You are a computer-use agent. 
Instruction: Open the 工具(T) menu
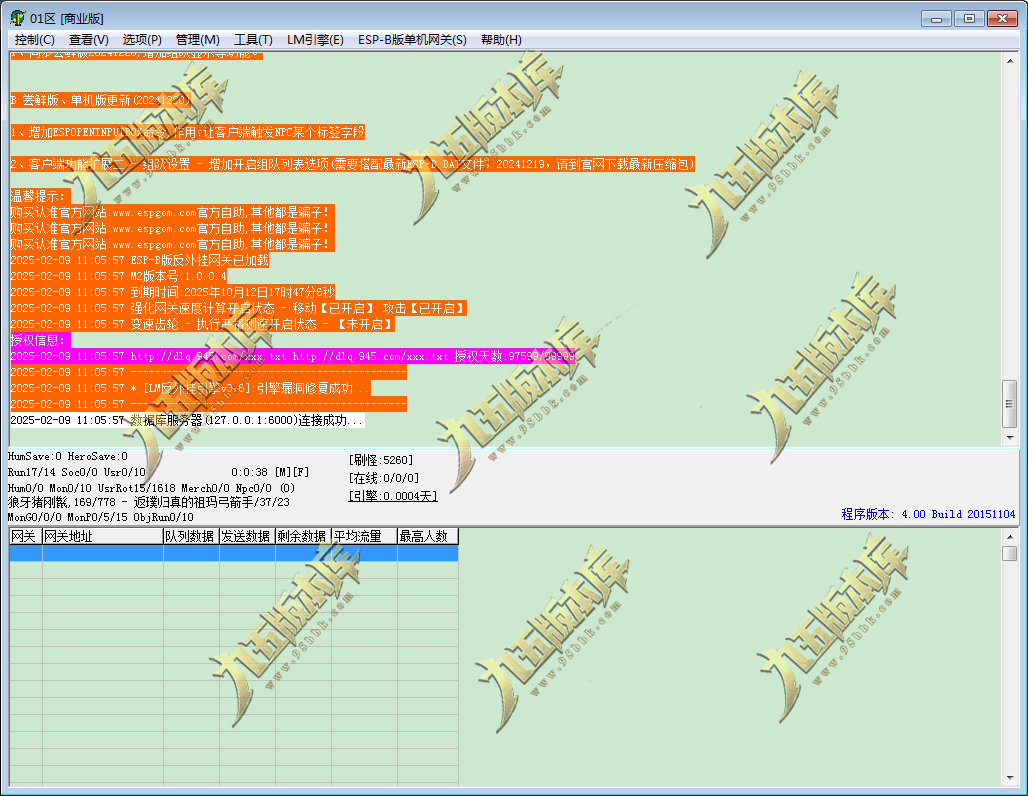coord(253,40)
